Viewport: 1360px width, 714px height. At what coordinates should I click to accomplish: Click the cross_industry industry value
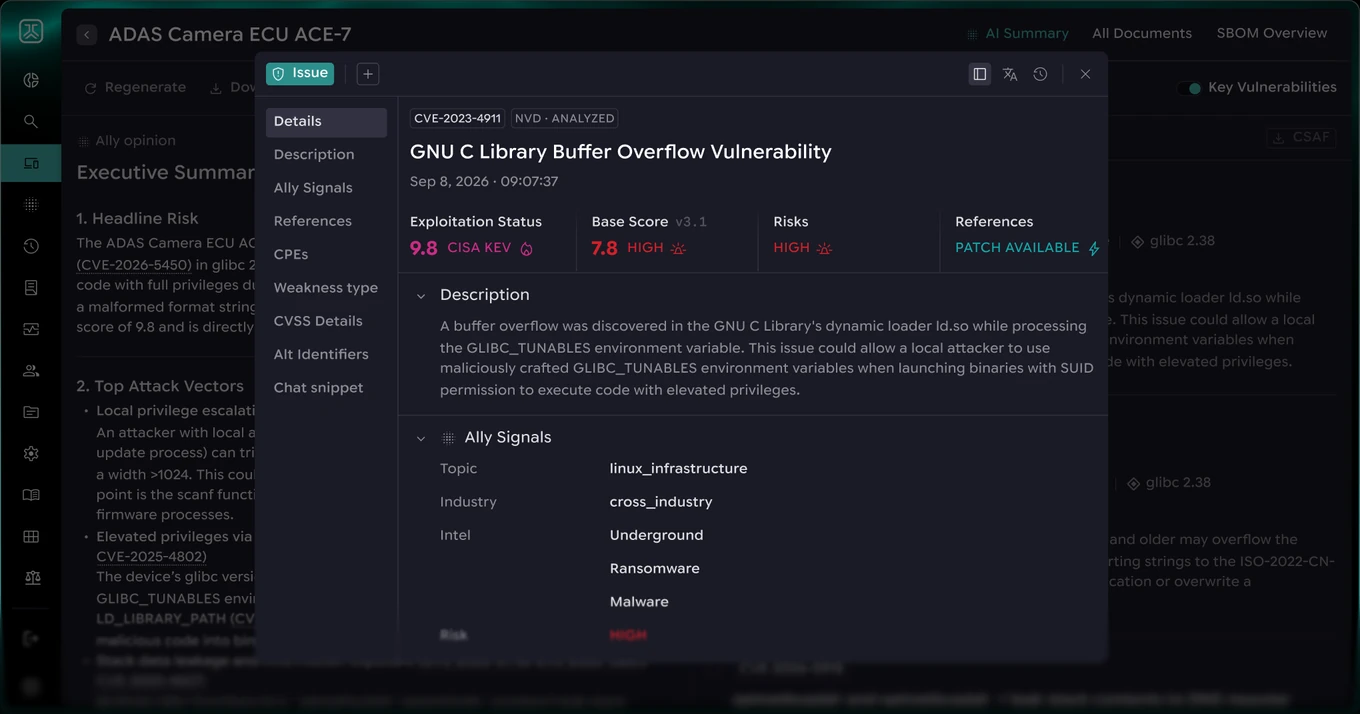click(x=661, y=502)
